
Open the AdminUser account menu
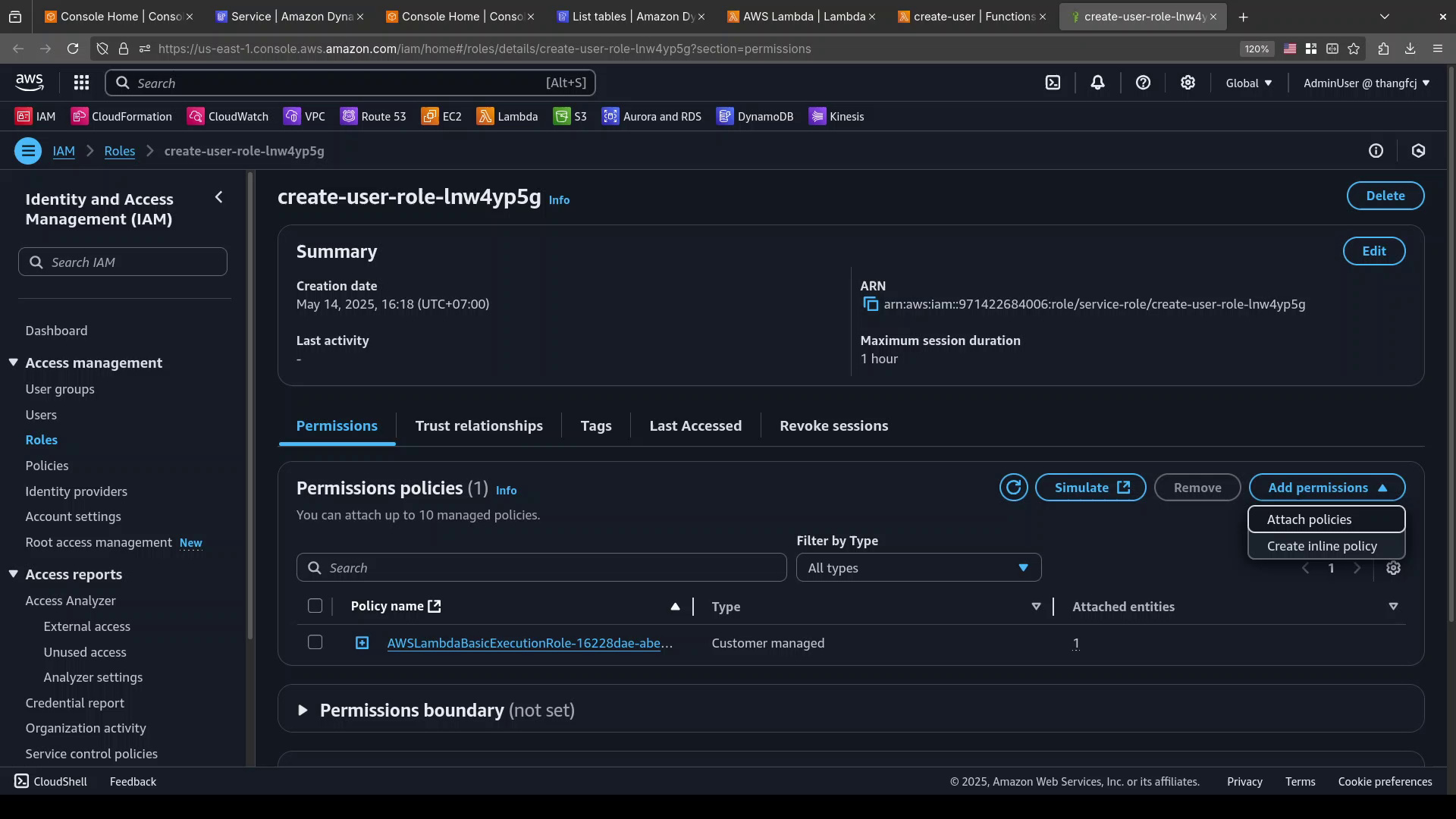(1367, 83)
